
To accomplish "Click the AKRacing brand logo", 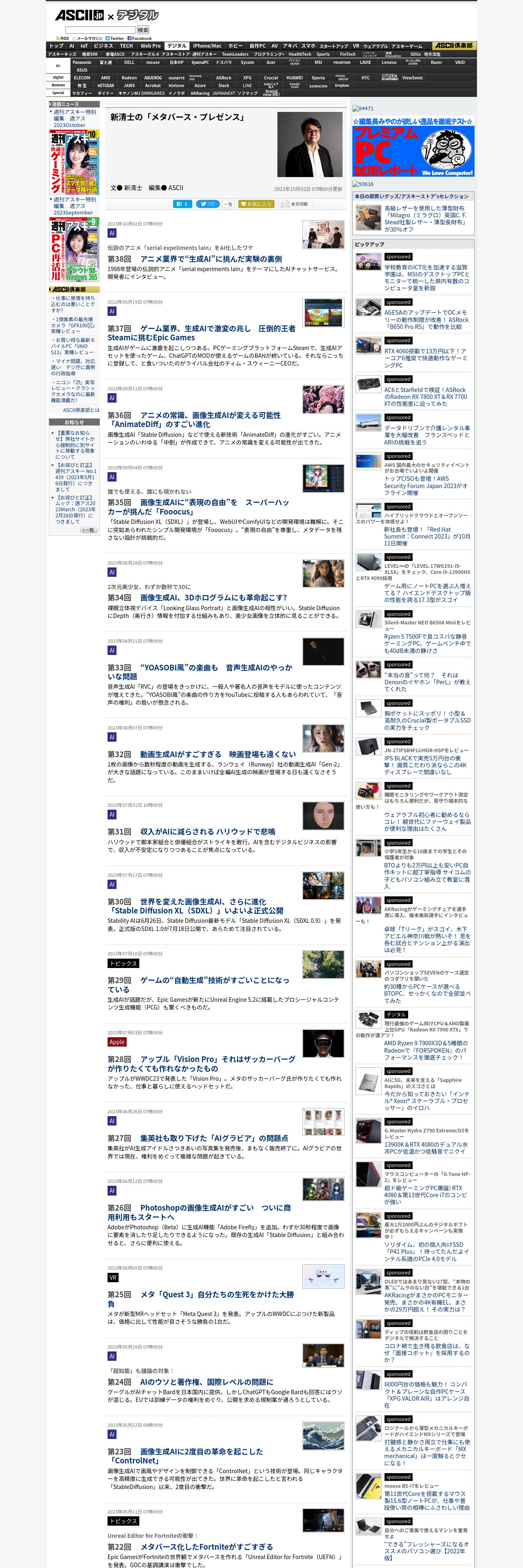I will pos(200,93).
